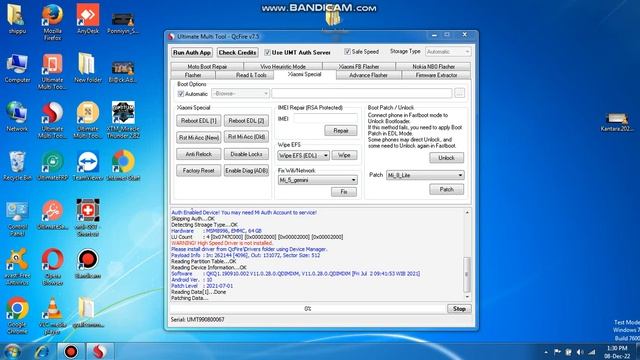This screenshot has height=360, width=640.
Task: Select the Kantara 202... file on the desktop
Action: pos(616,122)
